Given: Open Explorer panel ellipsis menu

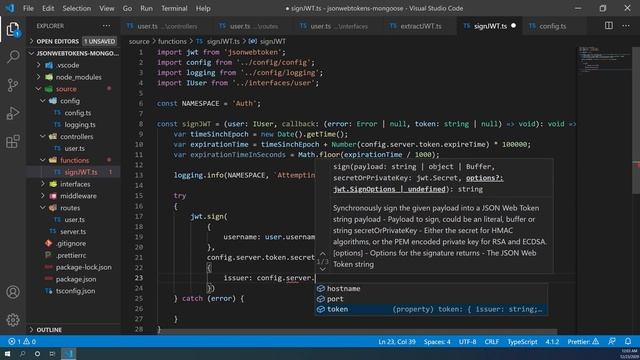Looking at the screenshot, I should 107,26.
